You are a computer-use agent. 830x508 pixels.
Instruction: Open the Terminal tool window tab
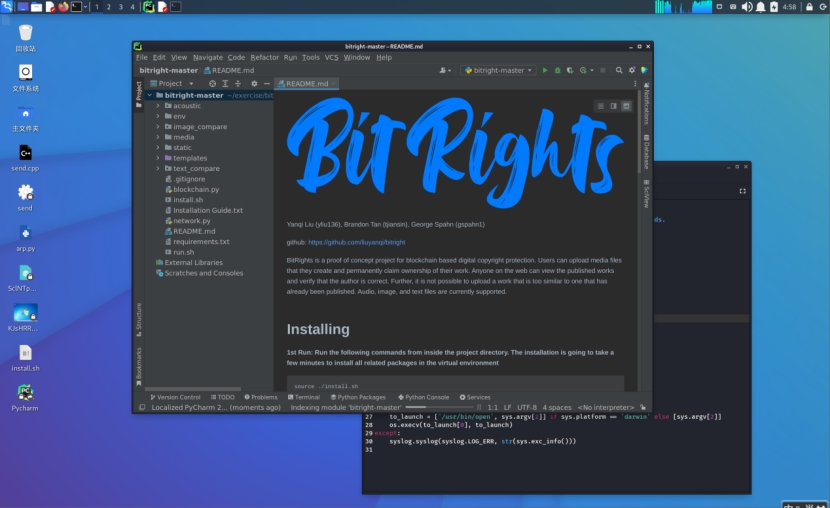point(303,397)
